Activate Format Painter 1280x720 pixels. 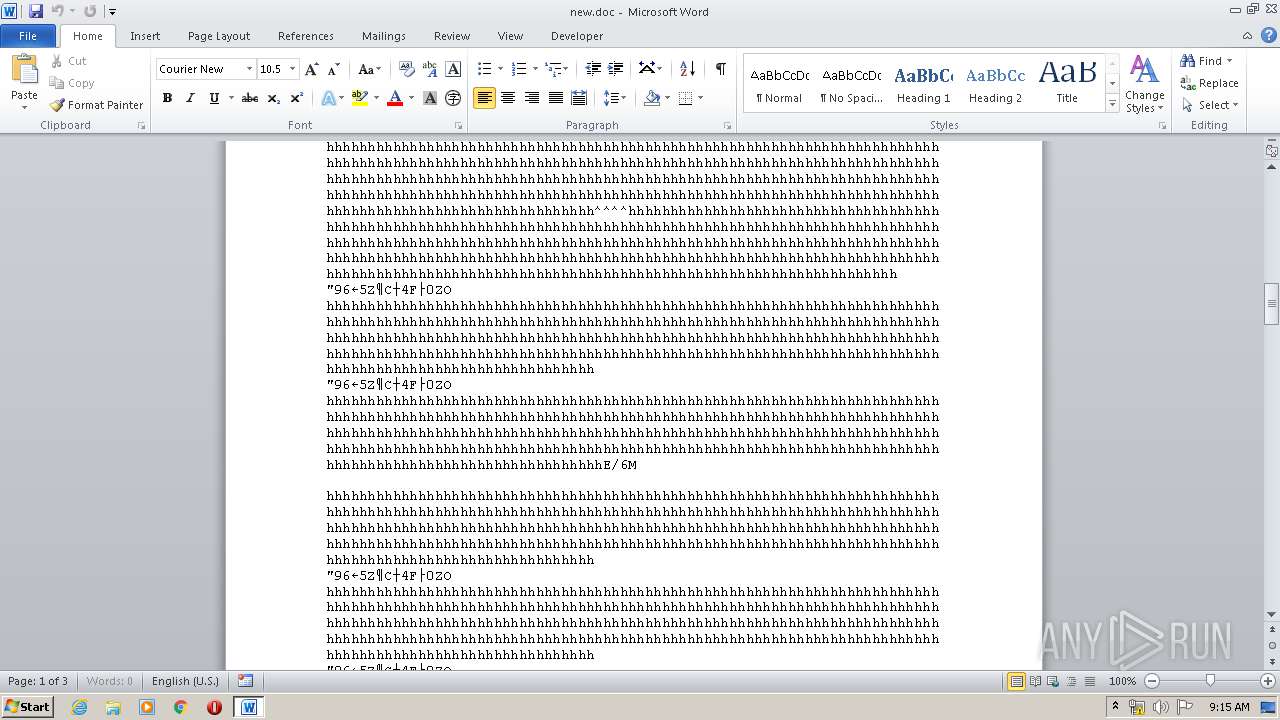pos(97,105)
